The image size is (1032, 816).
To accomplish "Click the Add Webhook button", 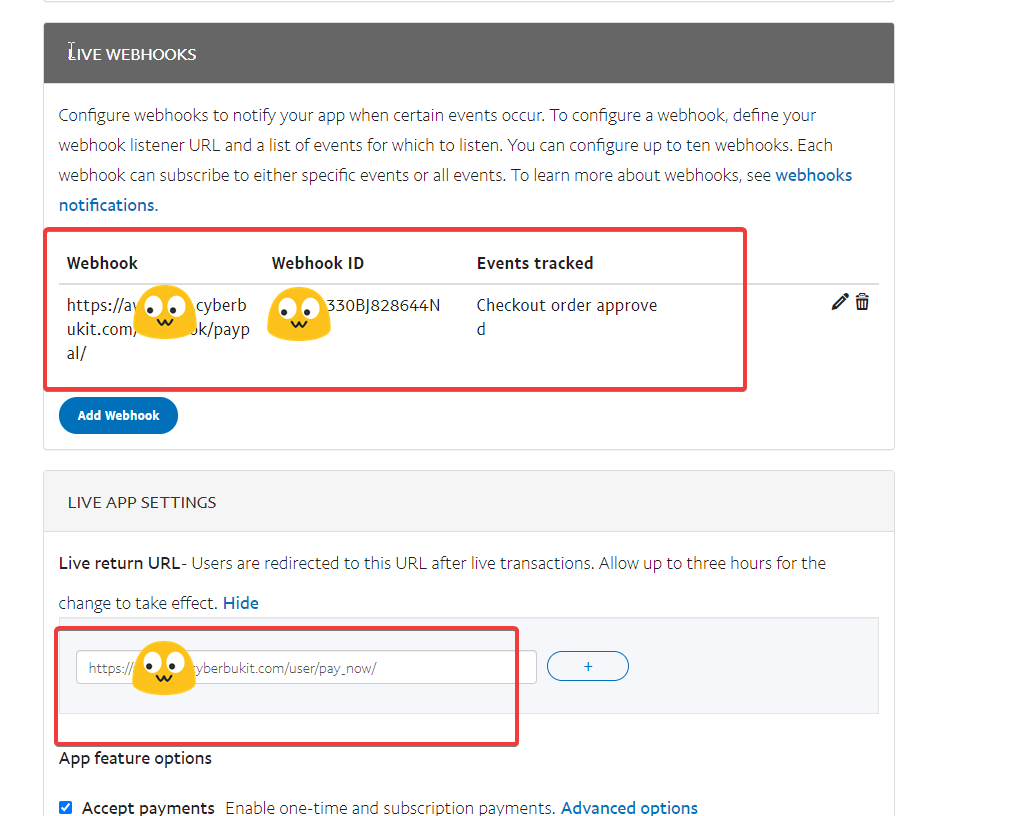I will [118, 415].
